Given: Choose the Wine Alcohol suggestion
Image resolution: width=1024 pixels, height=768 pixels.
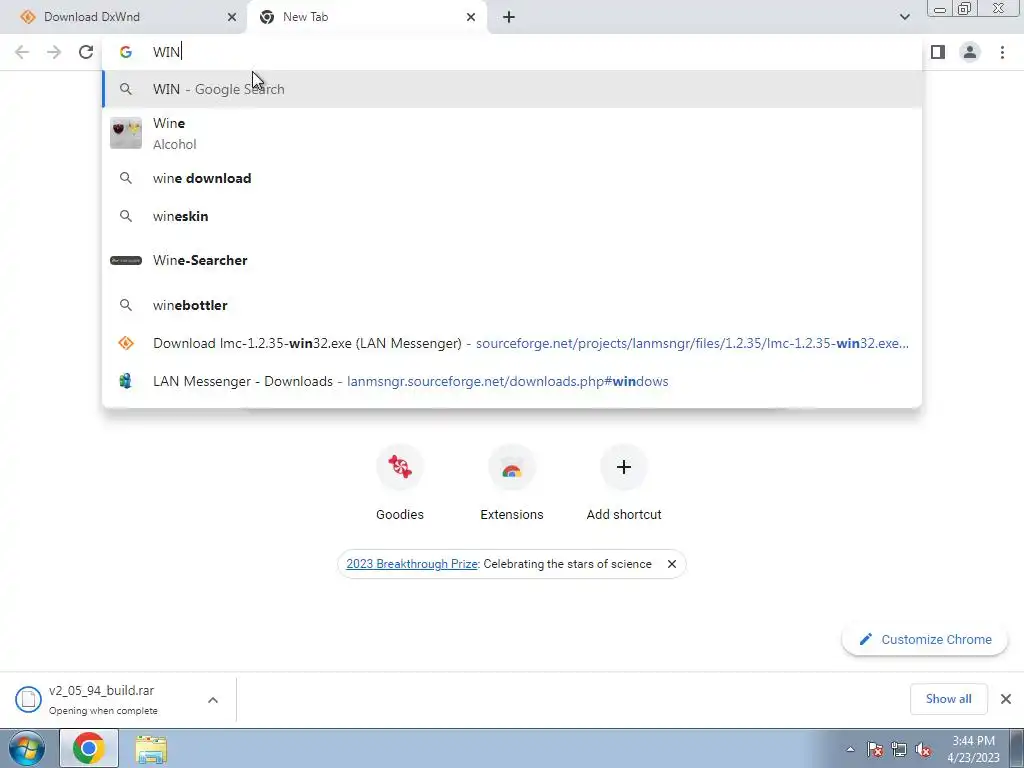Looking at the screenshot, I should (512, 133).
